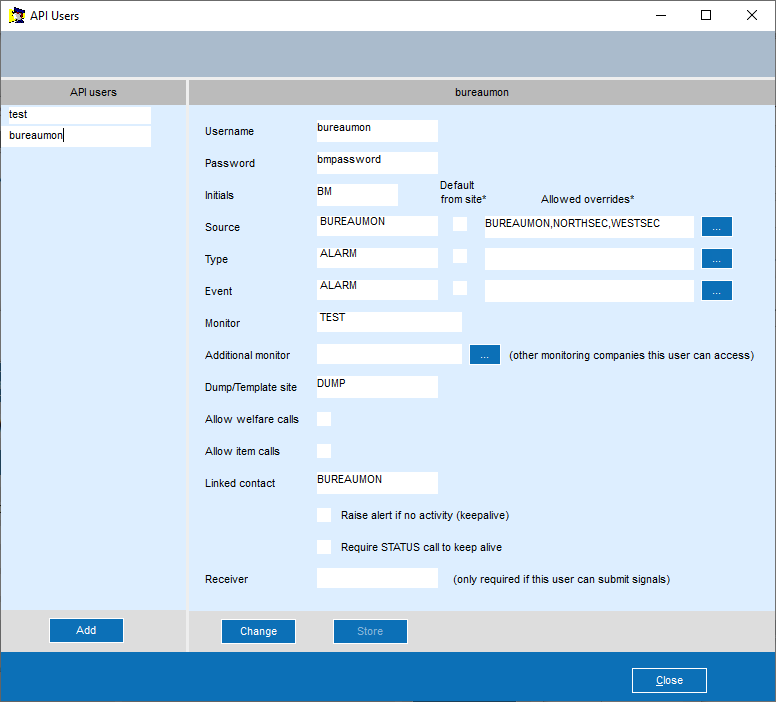Check Require STATUS call to keep alive
776x702 pixels.
tap(324, 547)
